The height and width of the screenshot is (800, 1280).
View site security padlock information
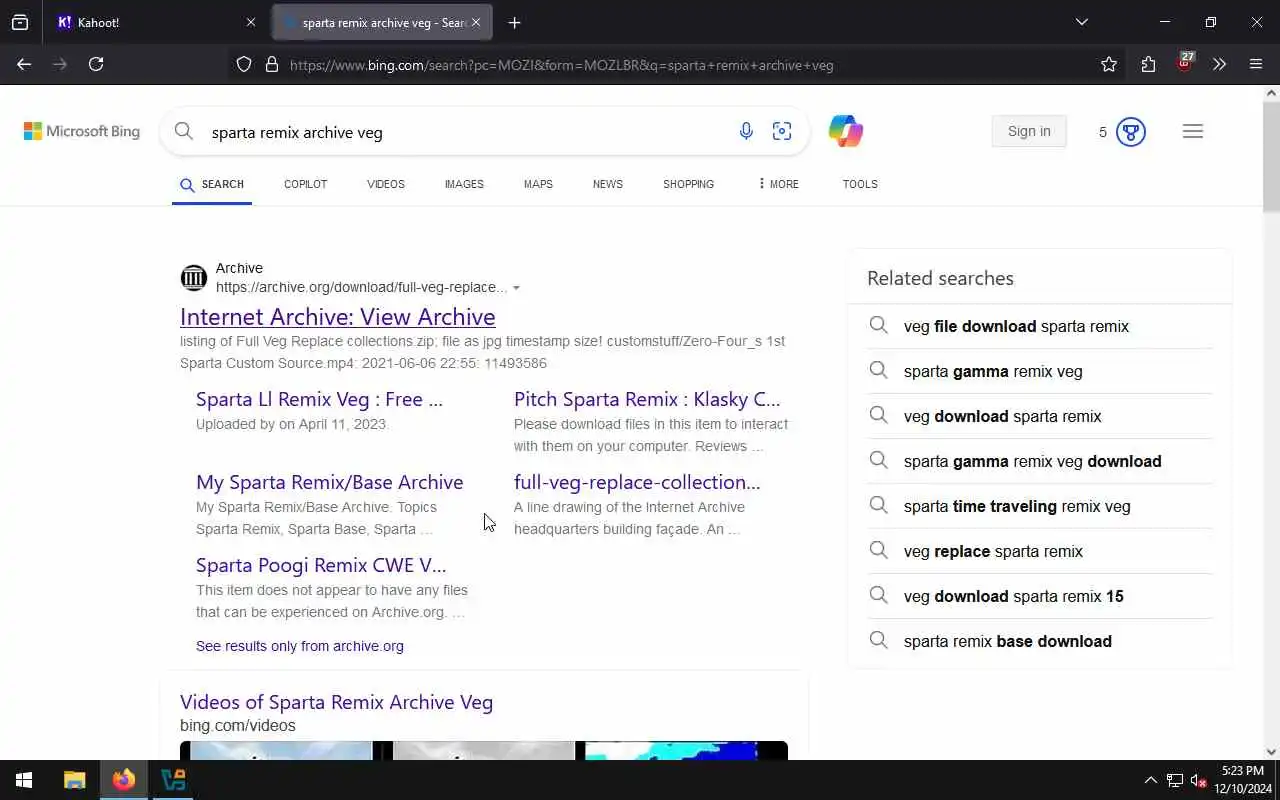pos(271,64)
